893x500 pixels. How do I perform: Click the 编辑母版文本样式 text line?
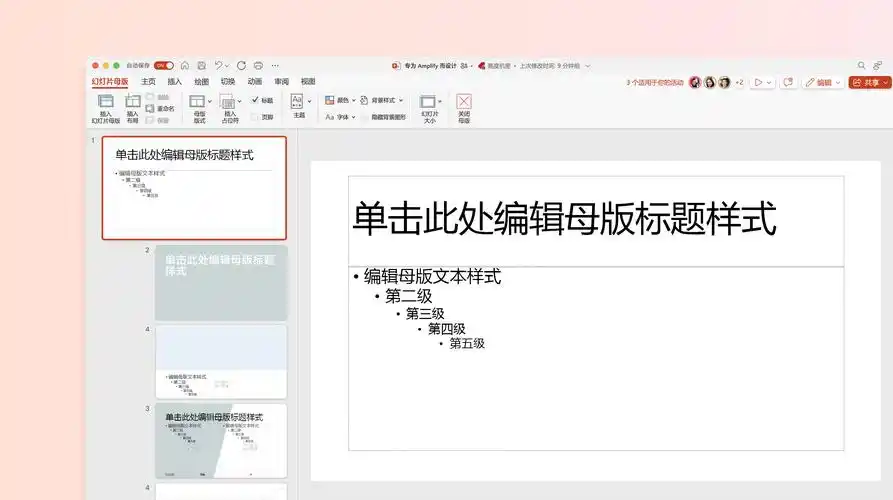432,276
